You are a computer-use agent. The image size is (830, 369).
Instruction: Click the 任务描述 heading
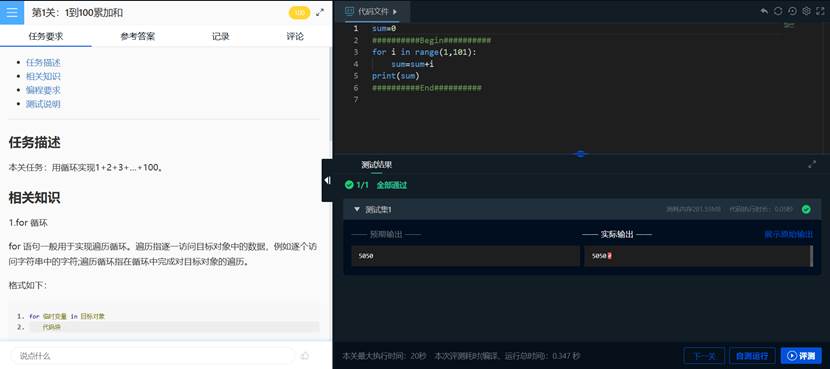point(34,142)
